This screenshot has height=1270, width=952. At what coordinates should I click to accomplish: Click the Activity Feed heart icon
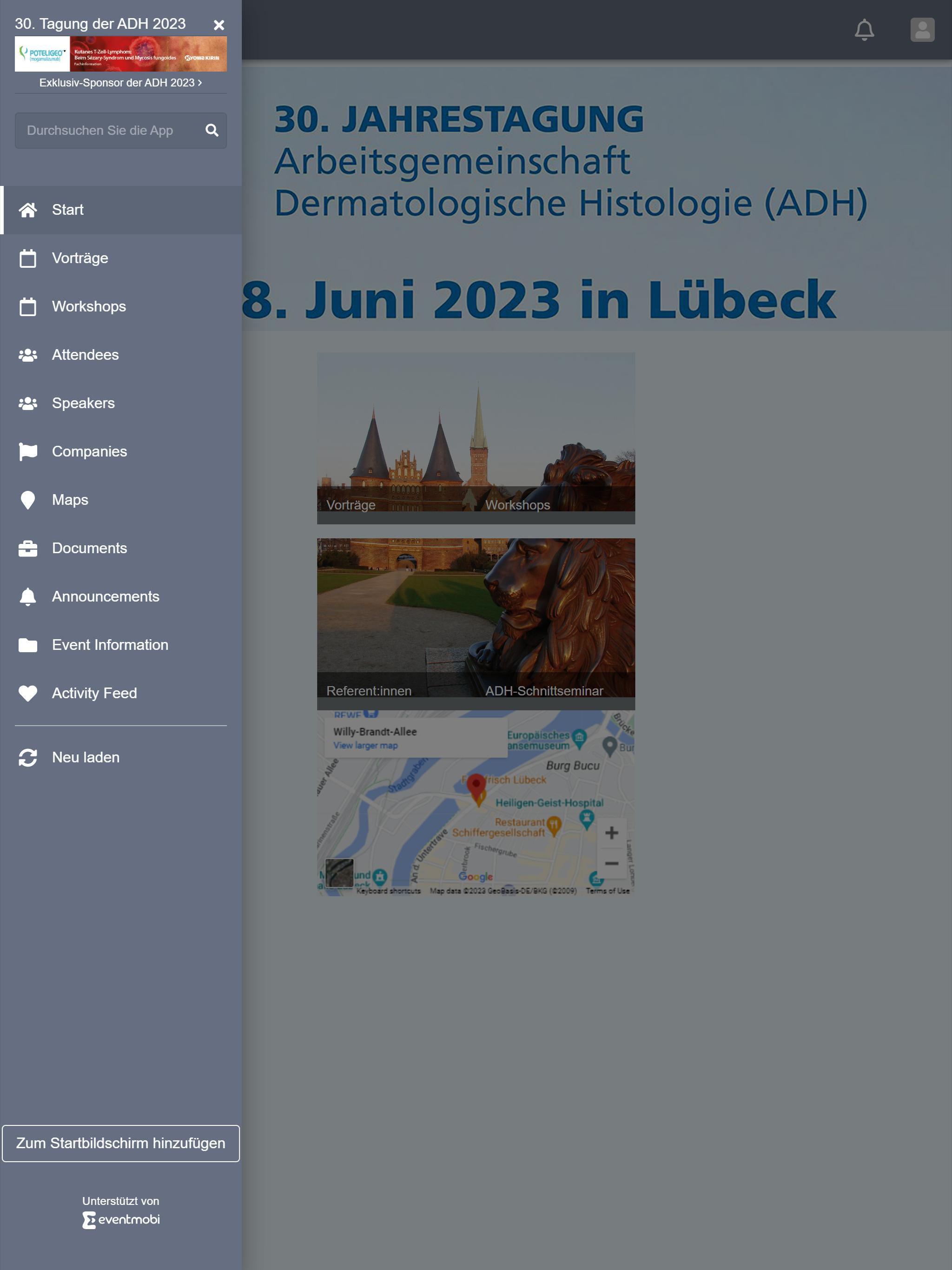(27, 694)
